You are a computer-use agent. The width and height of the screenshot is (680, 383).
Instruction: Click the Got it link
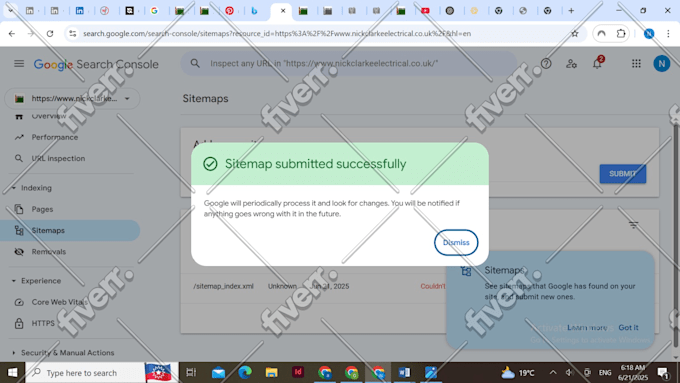pyautogui.click(x=628, y=327)
